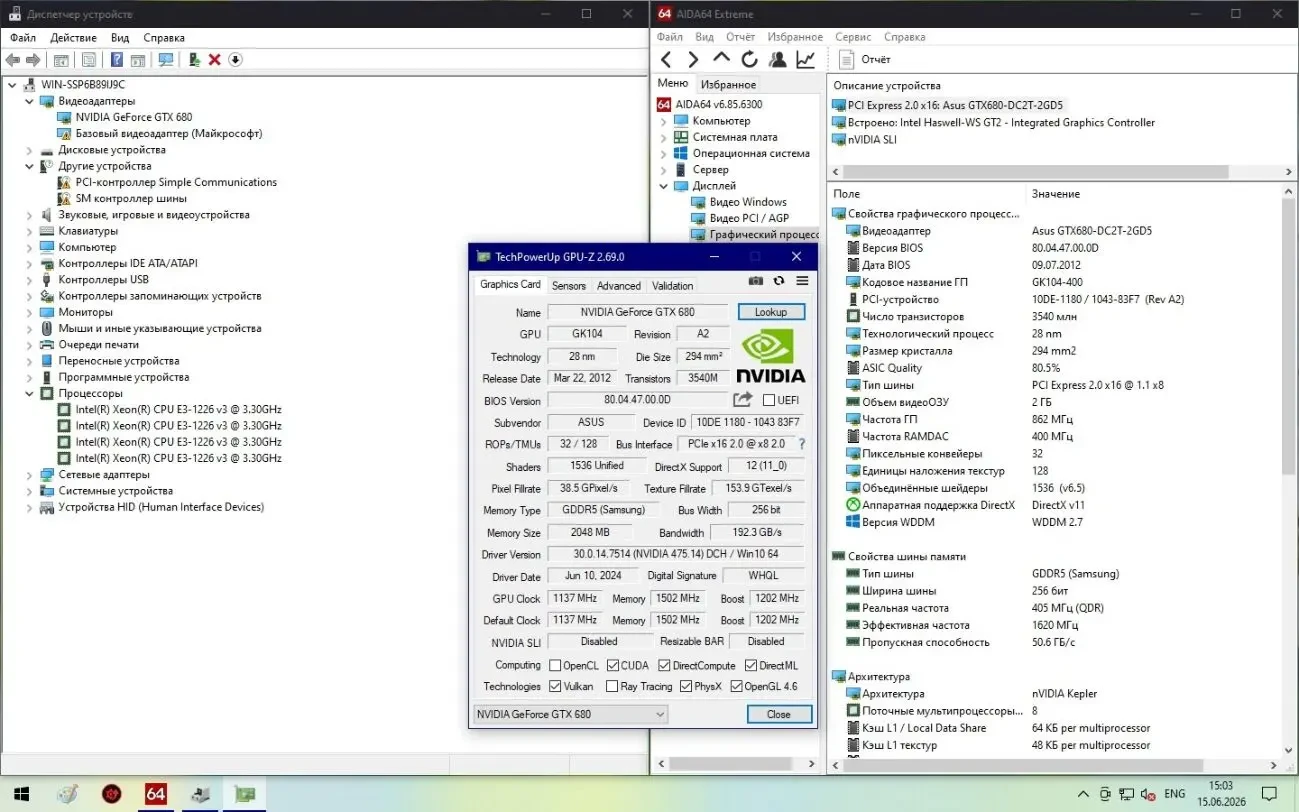The image size is (1299, 812).
Task: Toggle the Ray Tracing checkbox
Action: coord(612,686)
